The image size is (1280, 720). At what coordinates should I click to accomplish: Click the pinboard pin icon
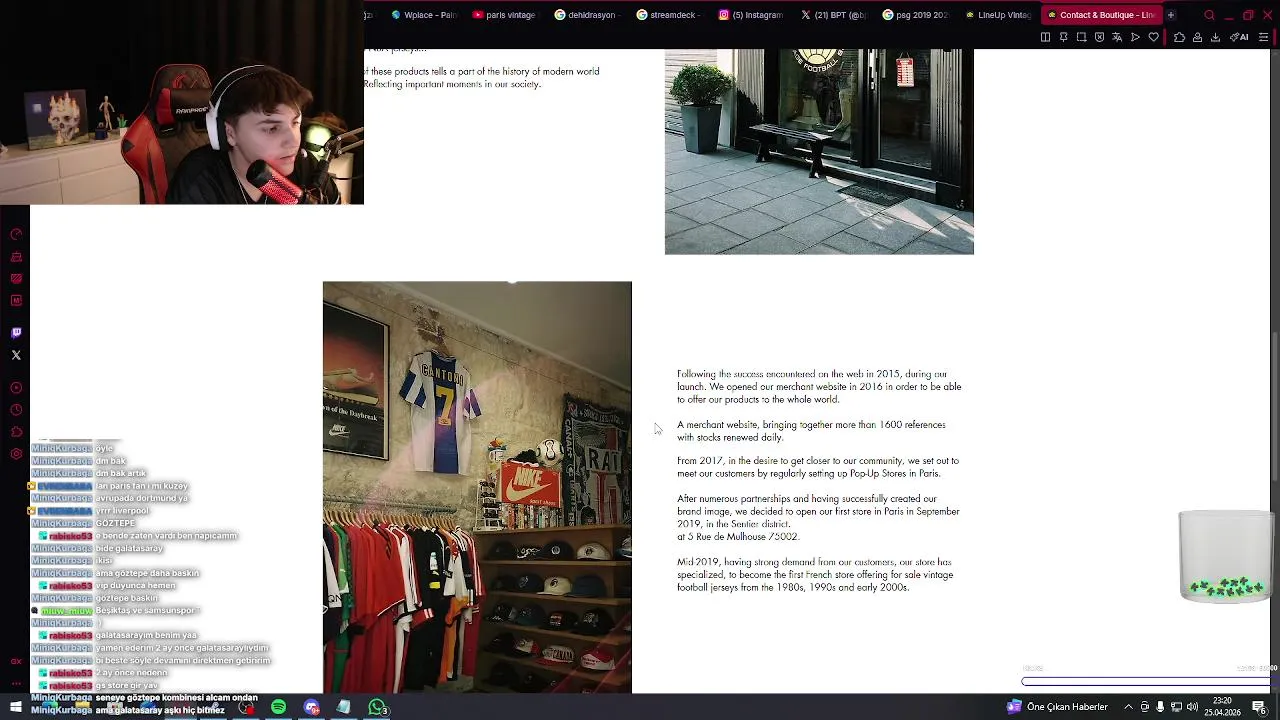pyautogui.click(x=1063, y=37)
